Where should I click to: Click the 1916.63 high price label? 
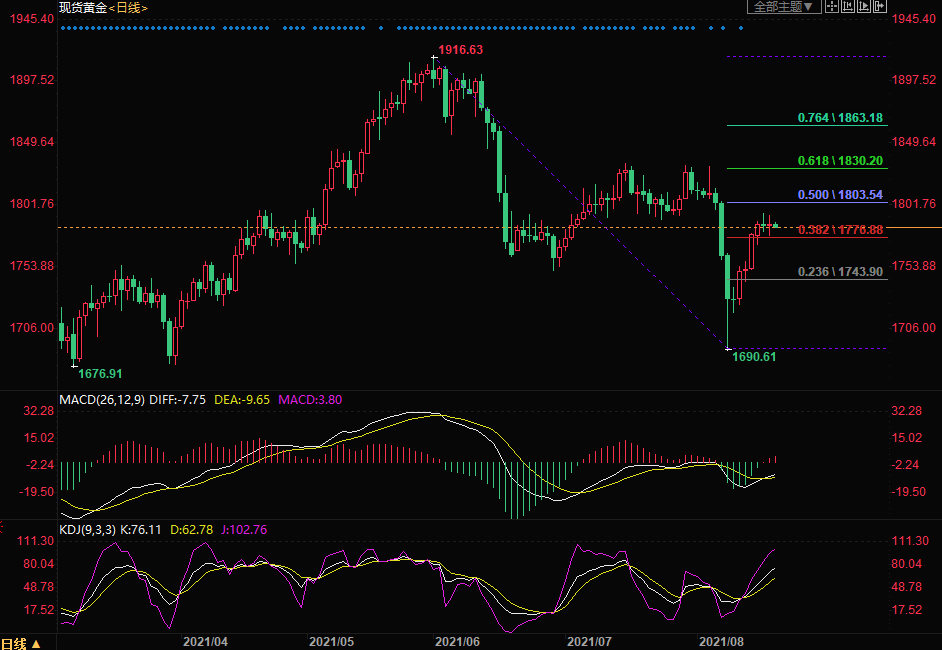tap(460, 50)
